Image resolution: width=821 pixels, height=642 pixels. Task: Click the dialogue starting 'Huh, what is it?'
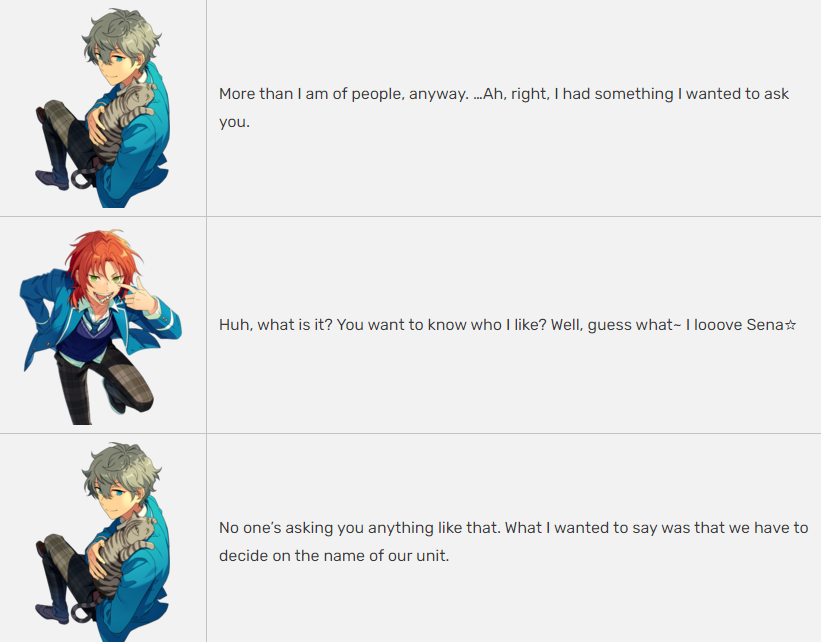tap(507, 325)
